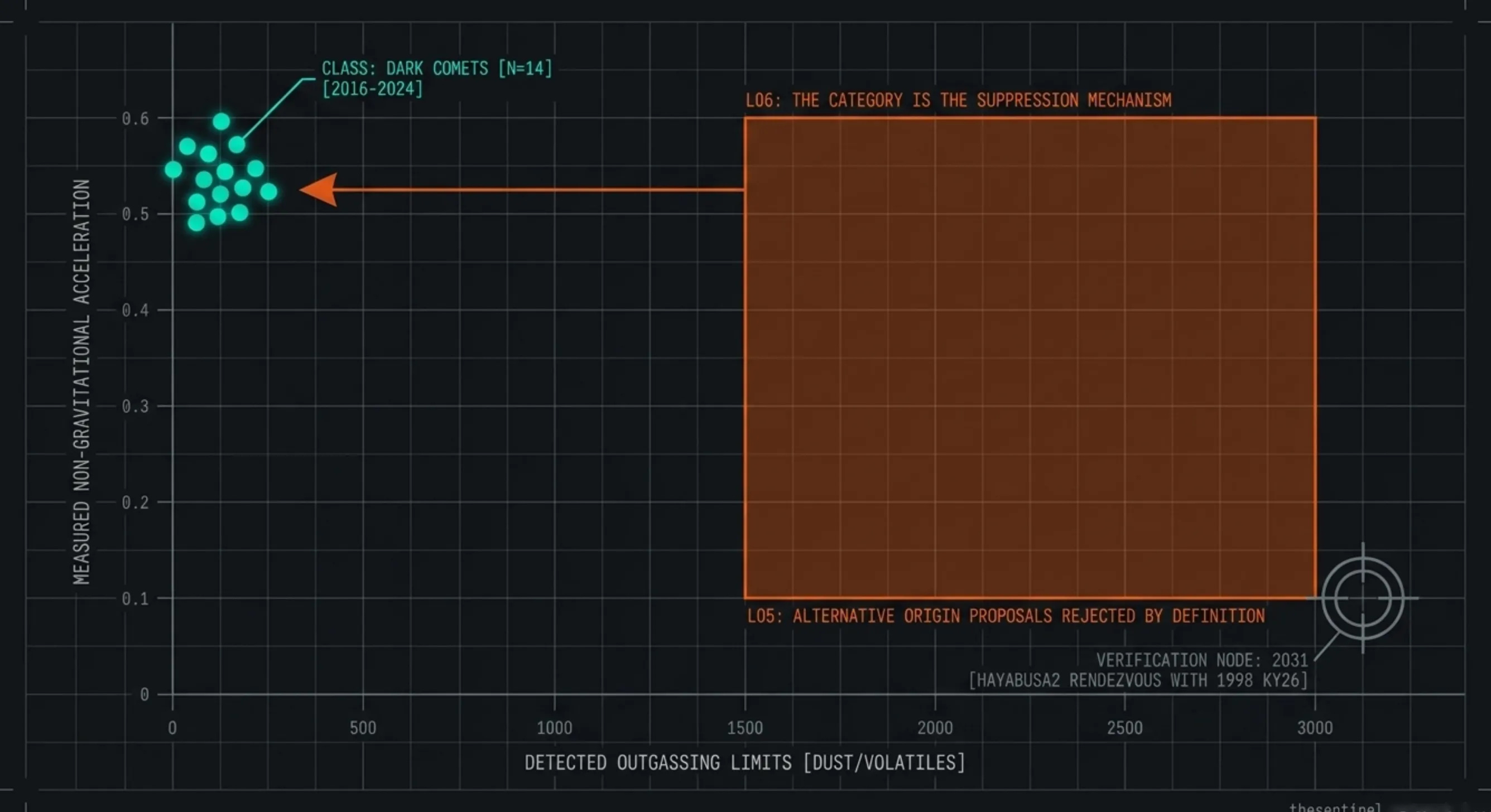Click inside the large orange shaded rectangle
The width and height of the screenshot is (1491, 812).
[x=1030, y=359]
